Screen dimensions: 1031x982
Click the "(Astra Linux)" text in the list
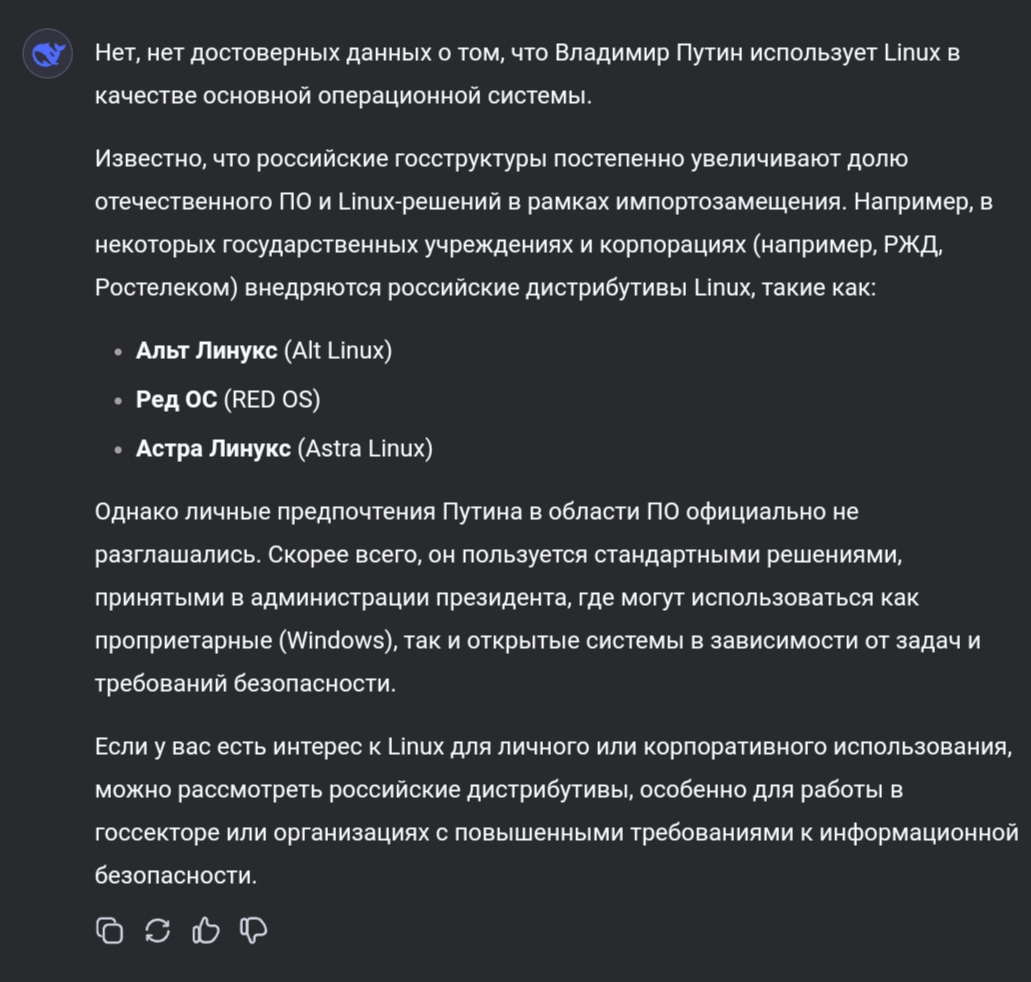(365, 449)
